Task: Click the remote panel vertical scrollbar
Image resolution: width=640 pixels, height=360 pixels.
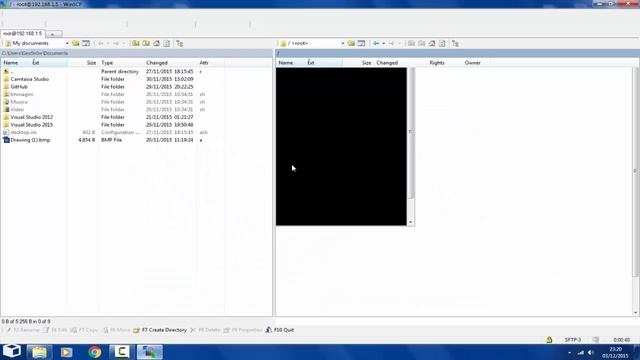Action: click(x=635, y=192)
